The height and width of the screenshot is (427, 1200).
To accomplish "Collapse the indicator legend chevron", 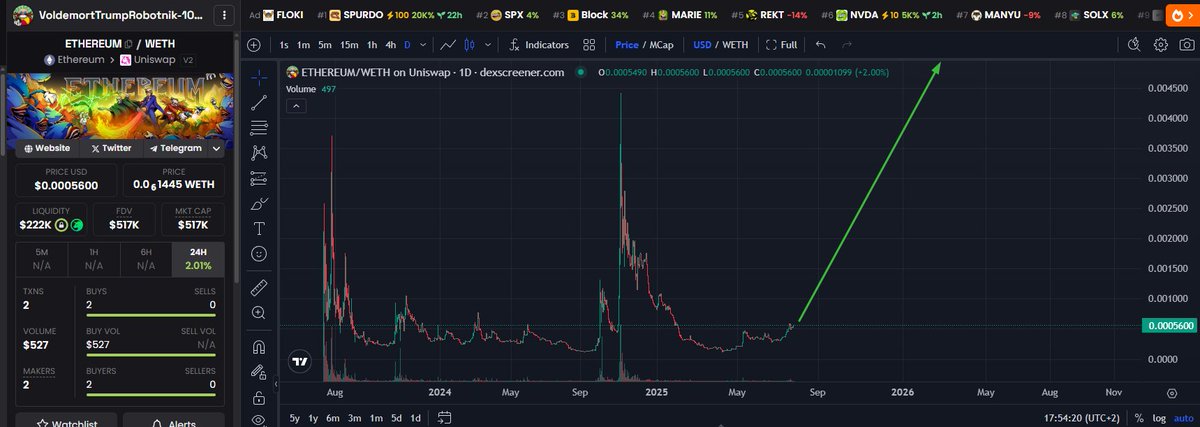I will tap(297, 107).
